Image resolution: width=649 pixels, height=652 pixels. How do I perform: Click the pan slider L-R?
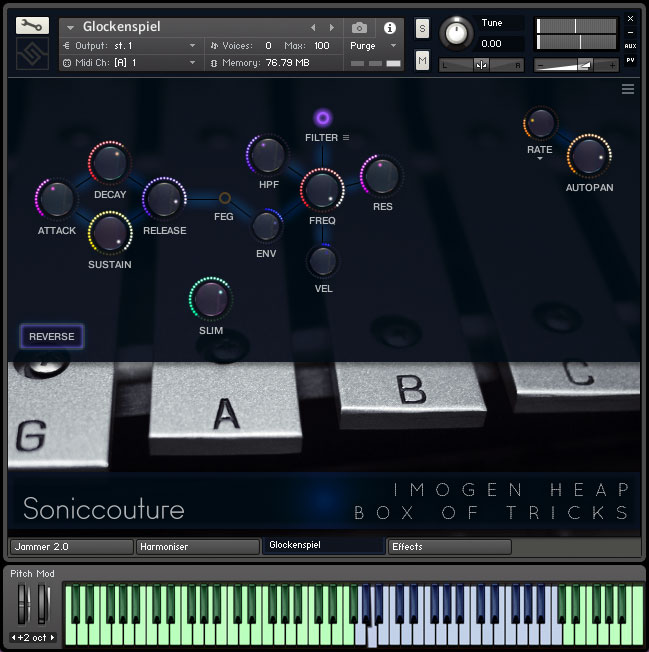tap(481, 65)
